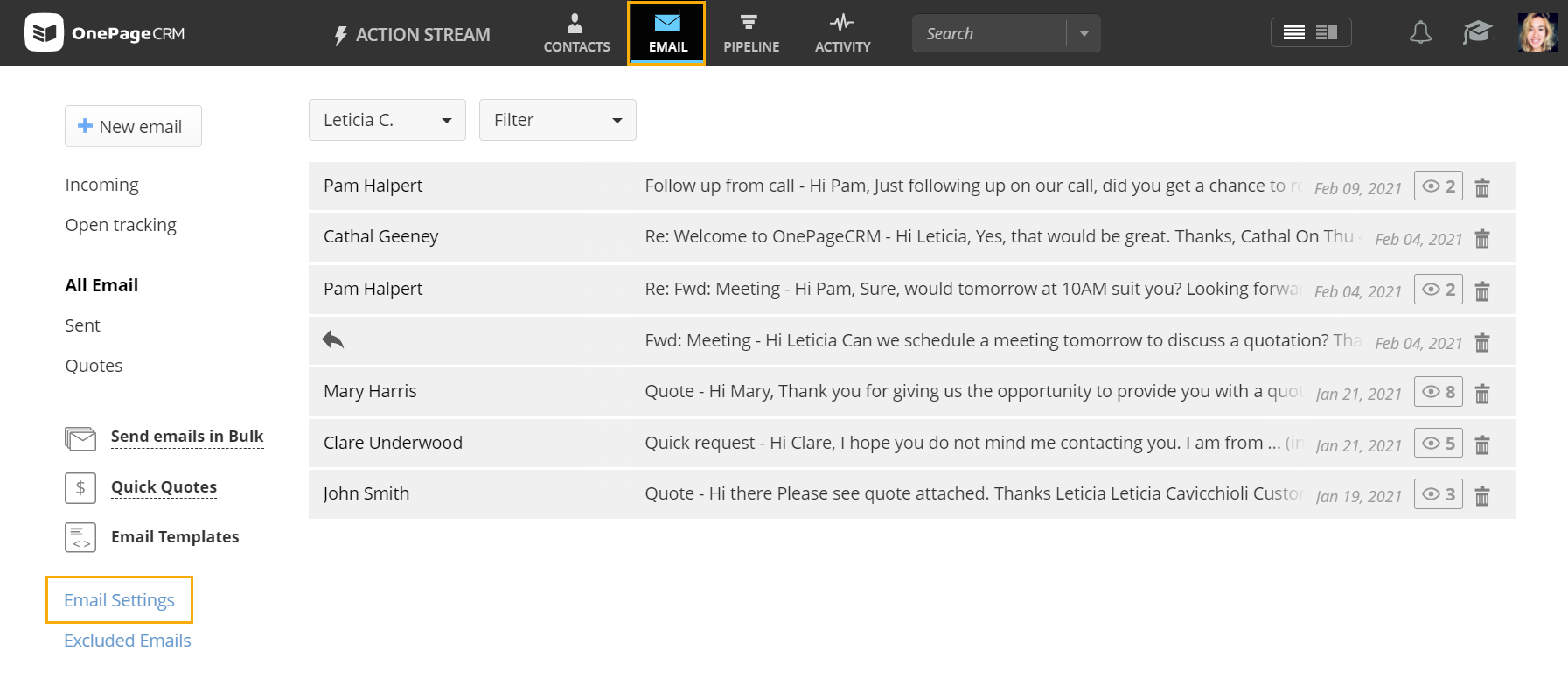Show the Incoming emails folder
The image size is (1568, 679).
(101, 185)
